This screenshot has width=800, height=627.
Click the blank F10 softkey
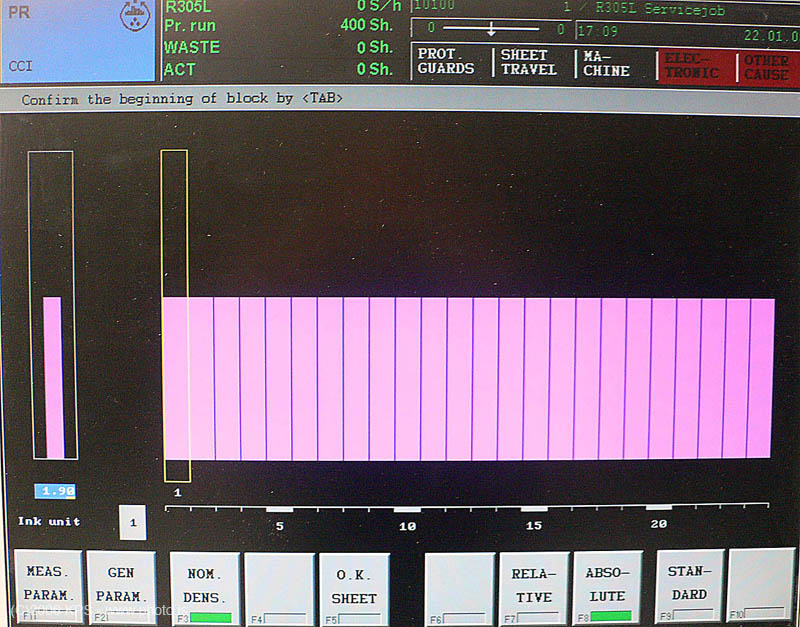[x=761, y=584]
